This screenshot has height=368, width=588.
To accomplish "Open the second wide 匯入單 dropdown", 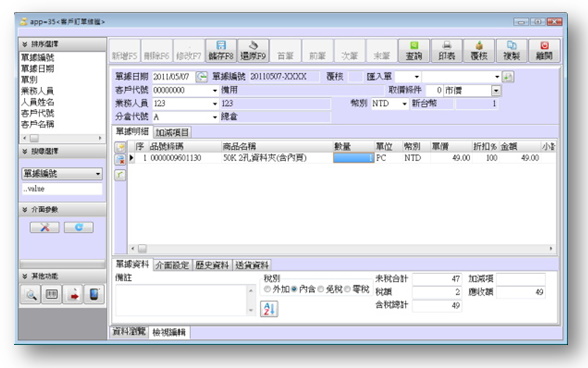I will click(x=497, y=77).
